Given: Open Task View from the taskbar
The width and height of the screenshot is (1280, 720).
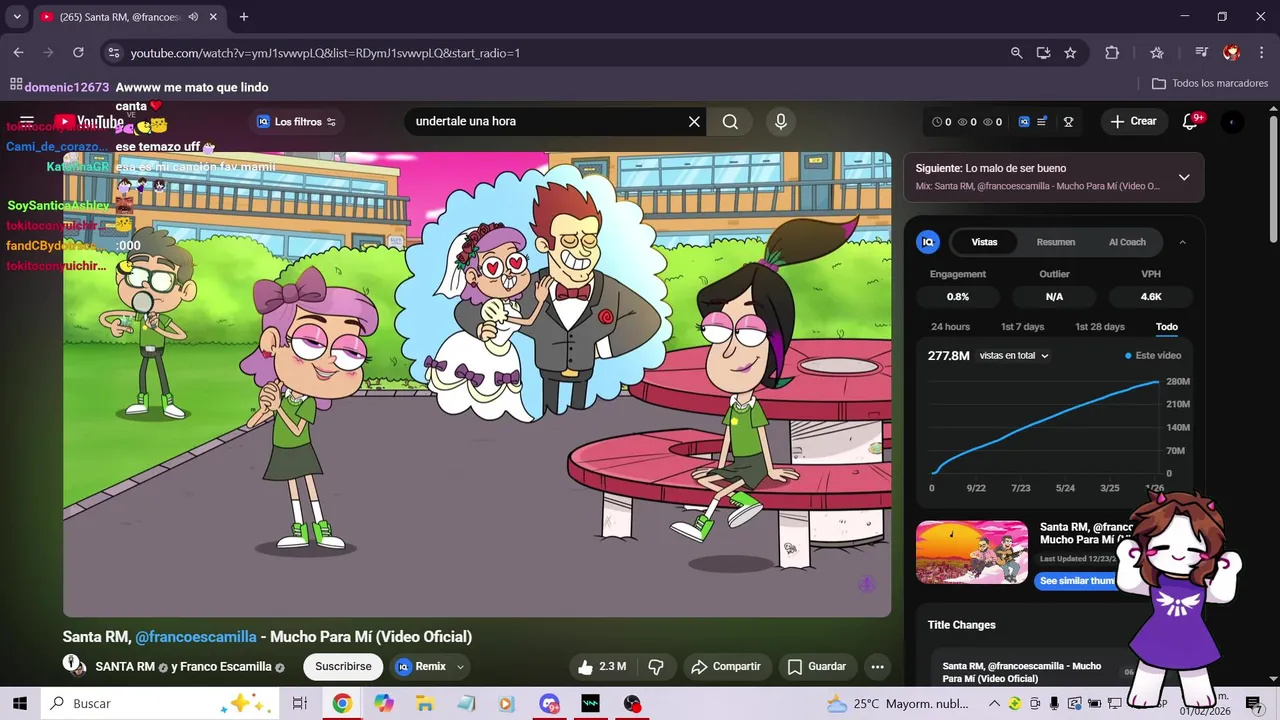Looking at the screenshot, I should click(299, 704).
